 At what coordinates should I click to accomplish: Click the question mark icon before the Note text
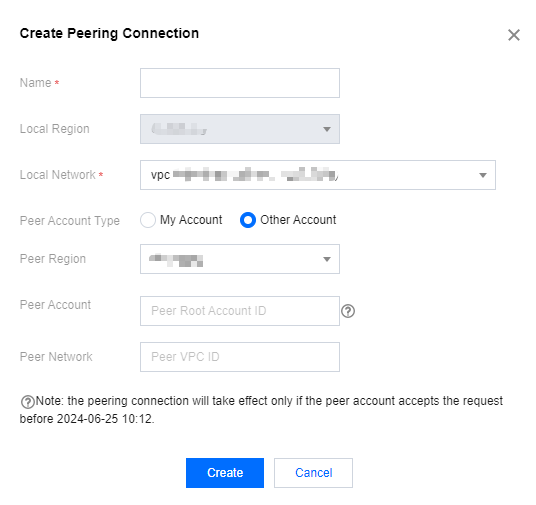(27, 402)
